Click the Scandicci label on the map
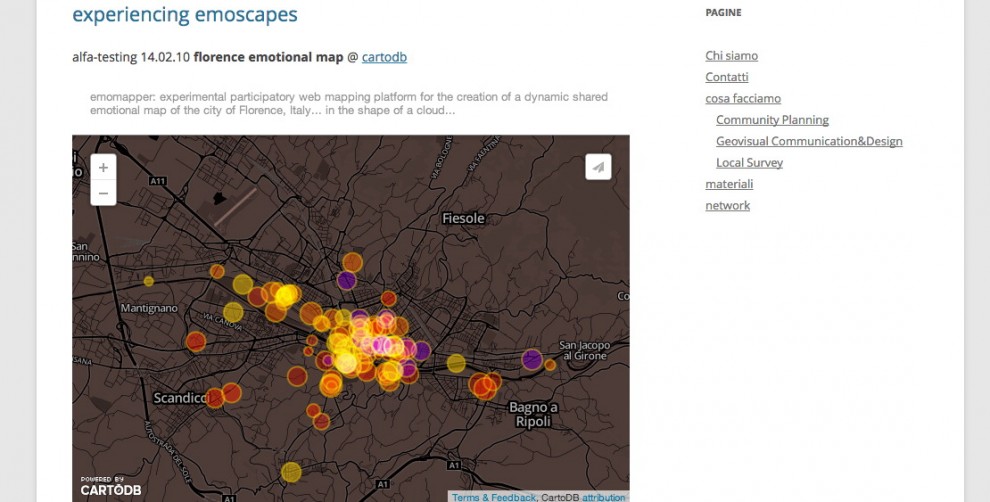The height and width of the screenshot is (502, 990). pyautogui.click(x=181, y=398)
